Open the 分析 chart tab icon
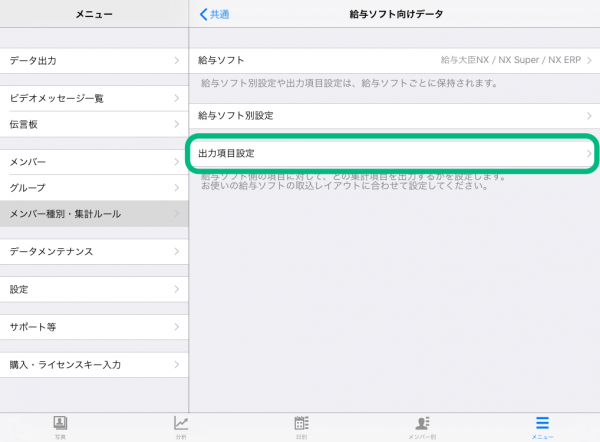 tap(181, 423)
